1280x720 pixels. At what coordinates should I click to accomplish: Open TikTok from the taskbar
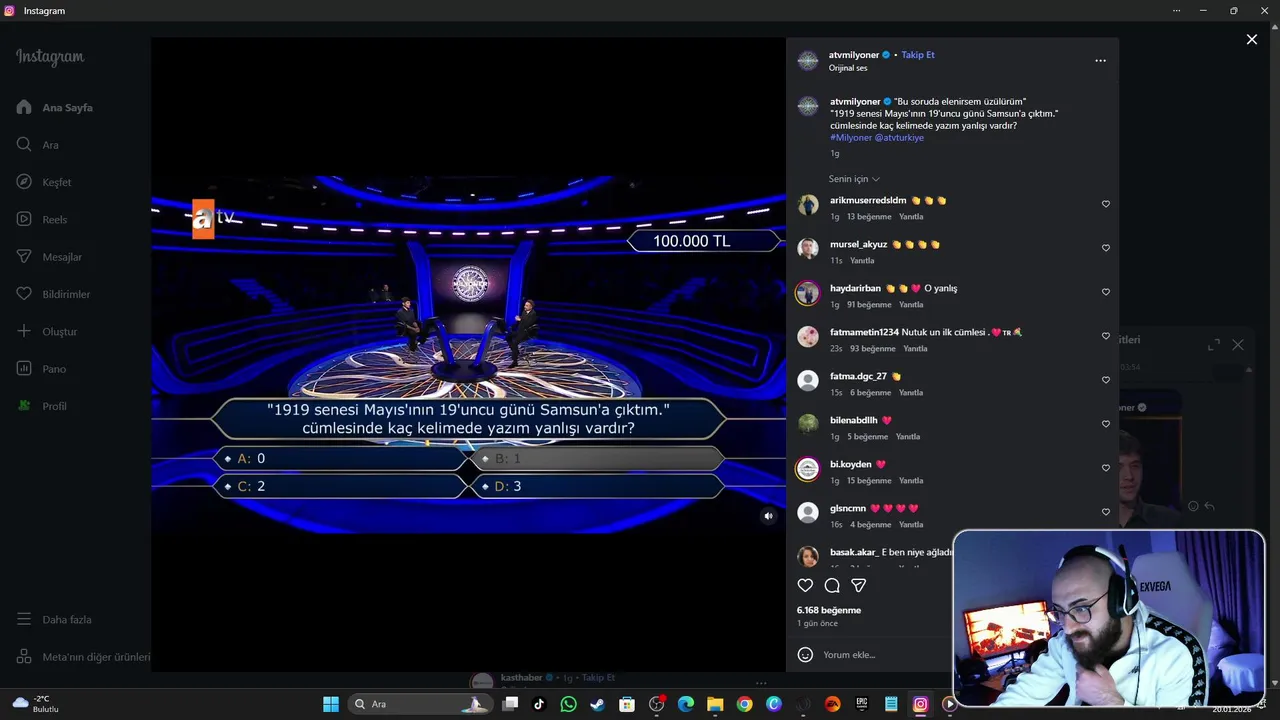[539, 704]
